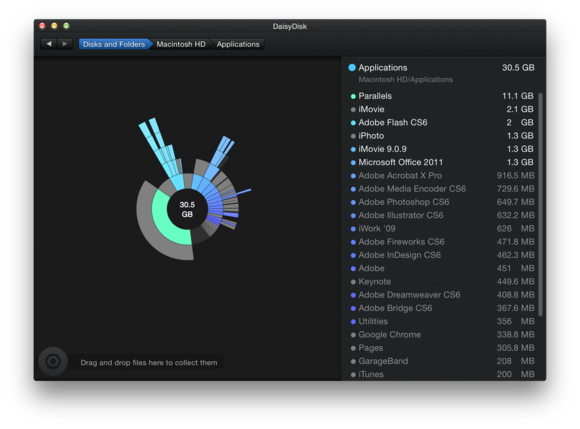580x429 pixels.
Task: Open the Adobe Flash CS6 entry
Action: 442,123
